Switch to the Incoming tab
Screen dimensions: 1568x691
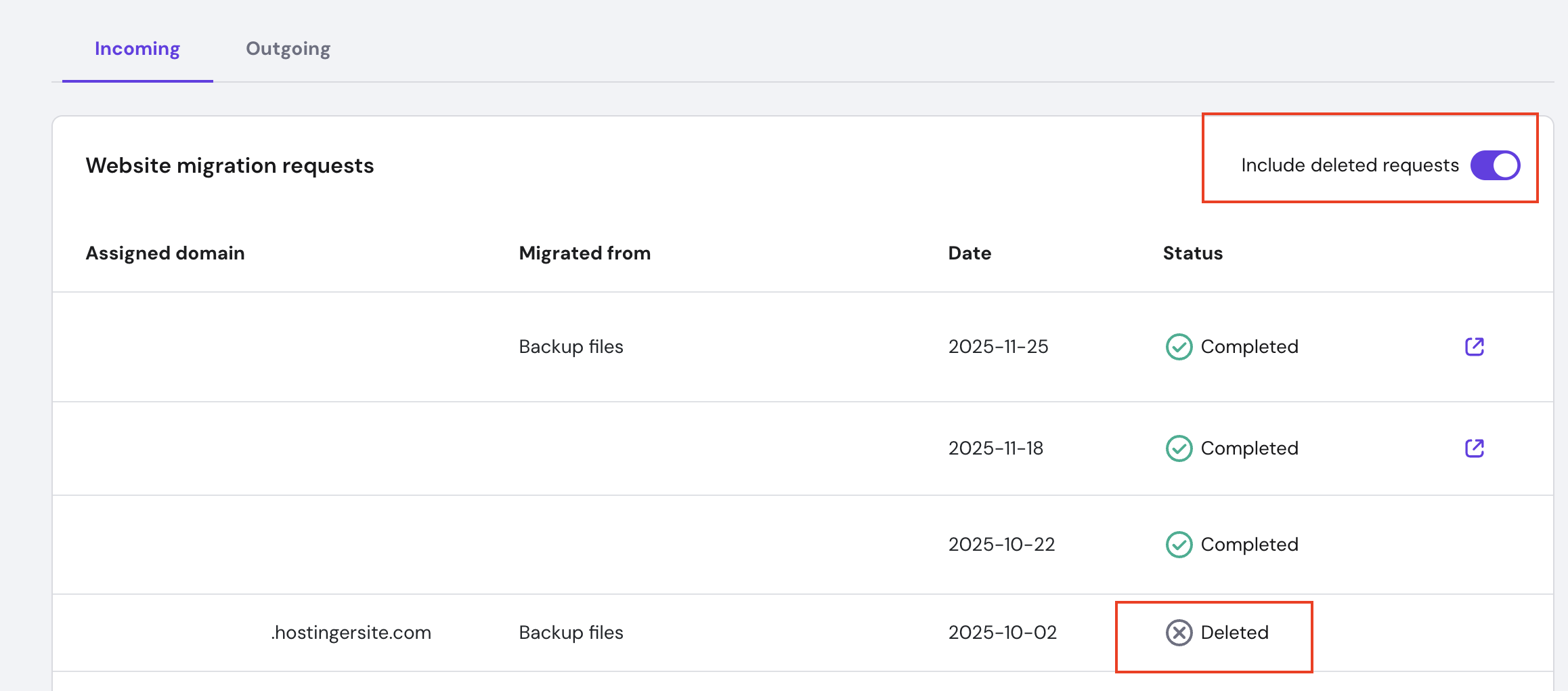pyautogui.click(x=137, y=49)
